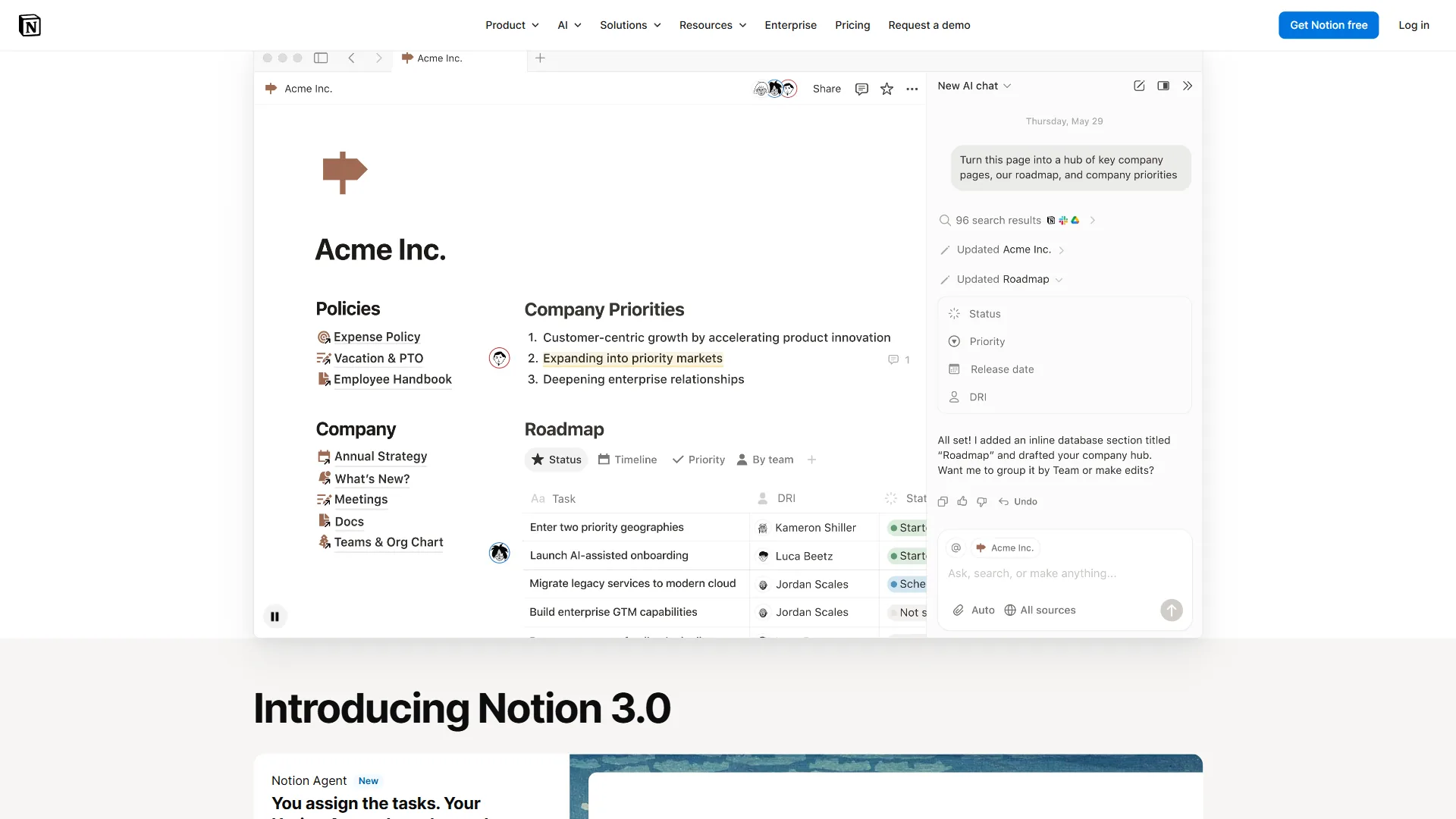Give thumbs down to AI response

982,501
